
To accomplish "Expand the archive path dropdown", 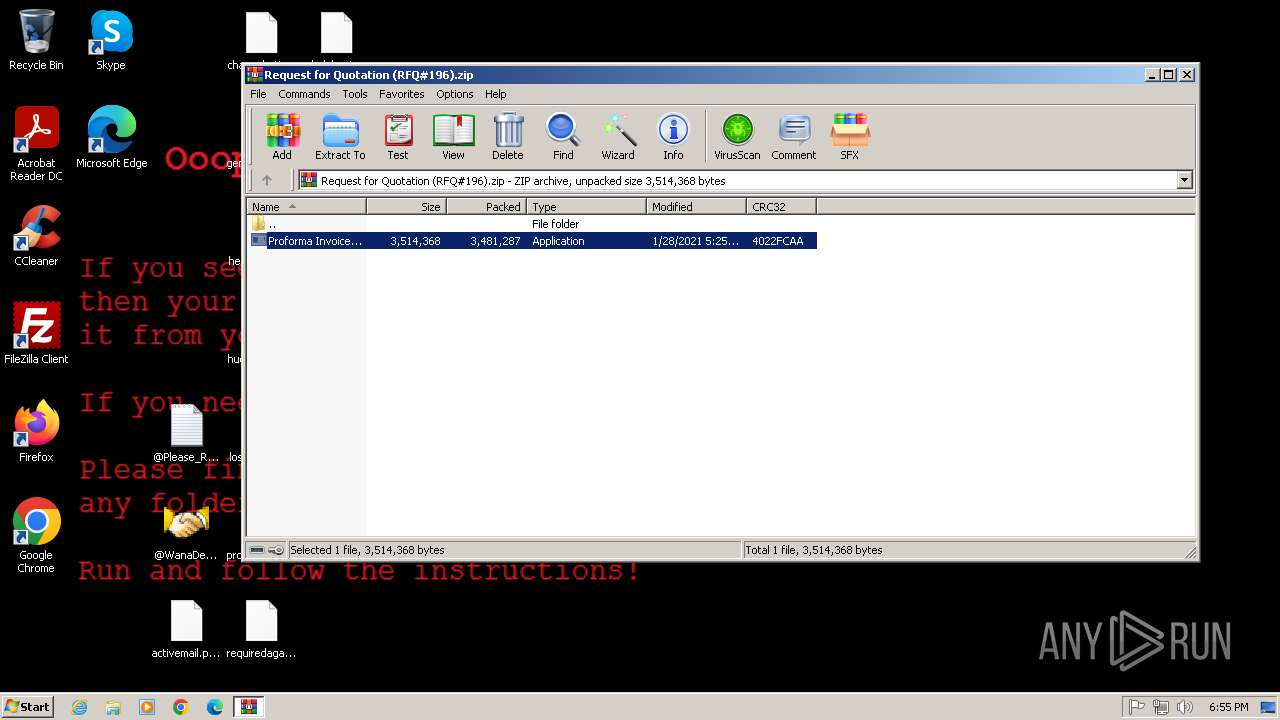I will (1184, 181).
